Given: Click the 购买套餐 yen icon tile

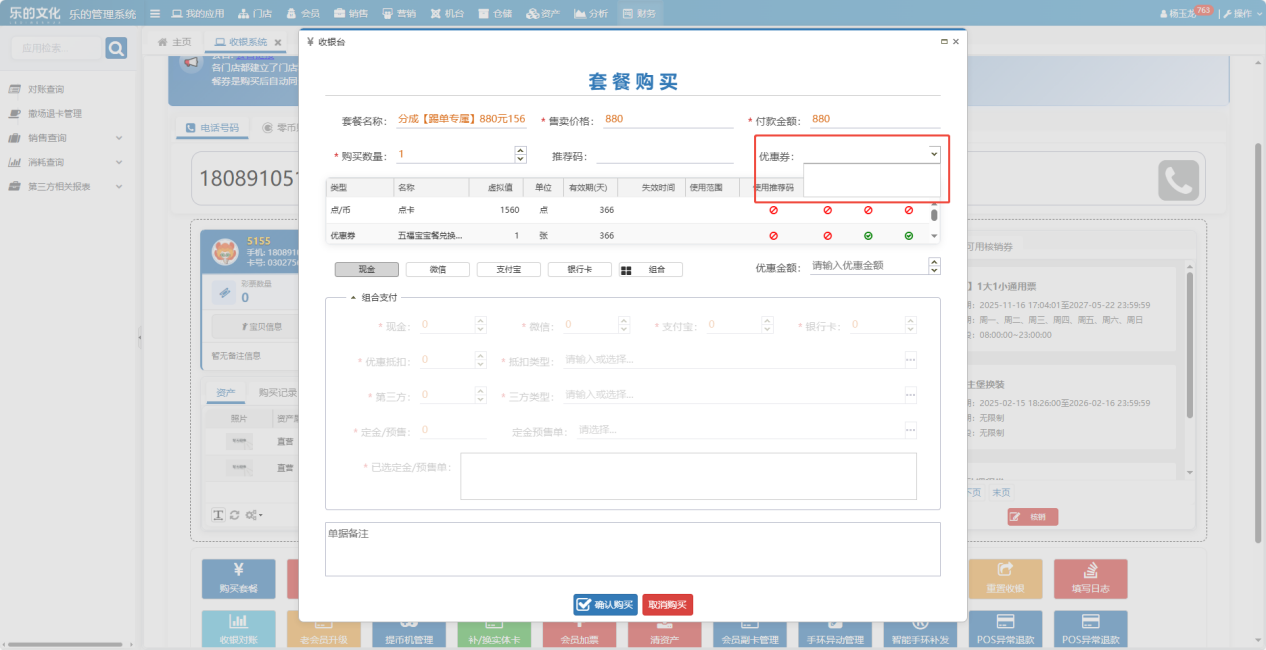Looking at the screenshot, I should tap(238, 577).
